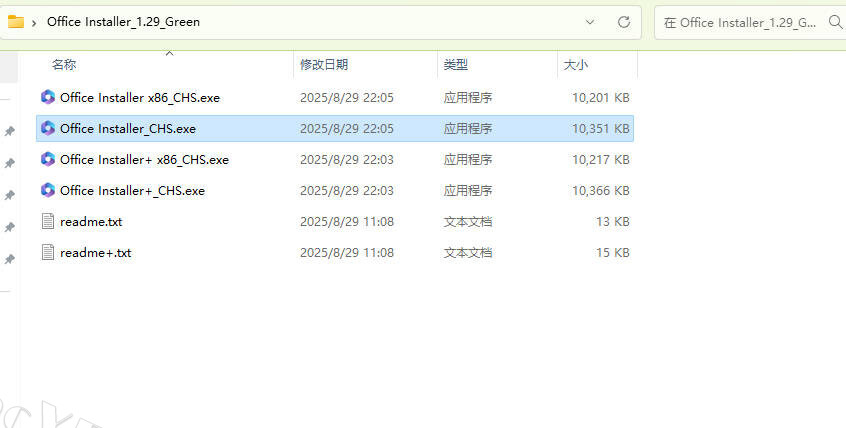Refresh the current folder view
The width and height of the screenshot is (846, 428).
point(624,22)
